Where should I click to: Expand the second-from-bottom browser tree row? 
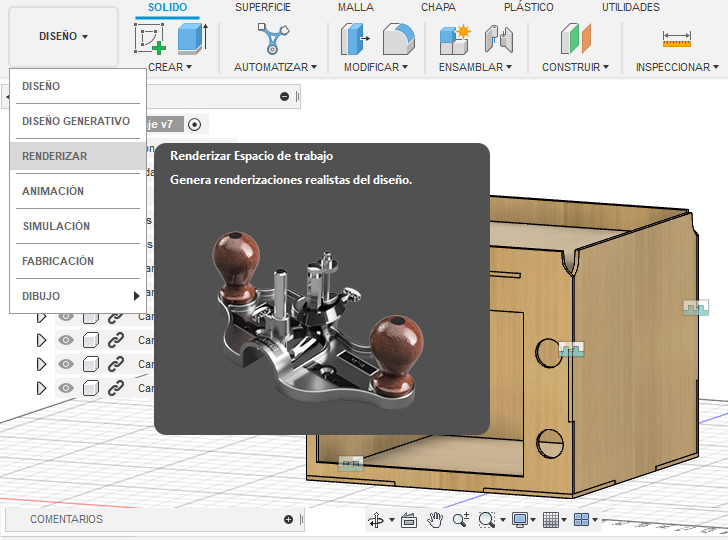(x=41, y=364)
